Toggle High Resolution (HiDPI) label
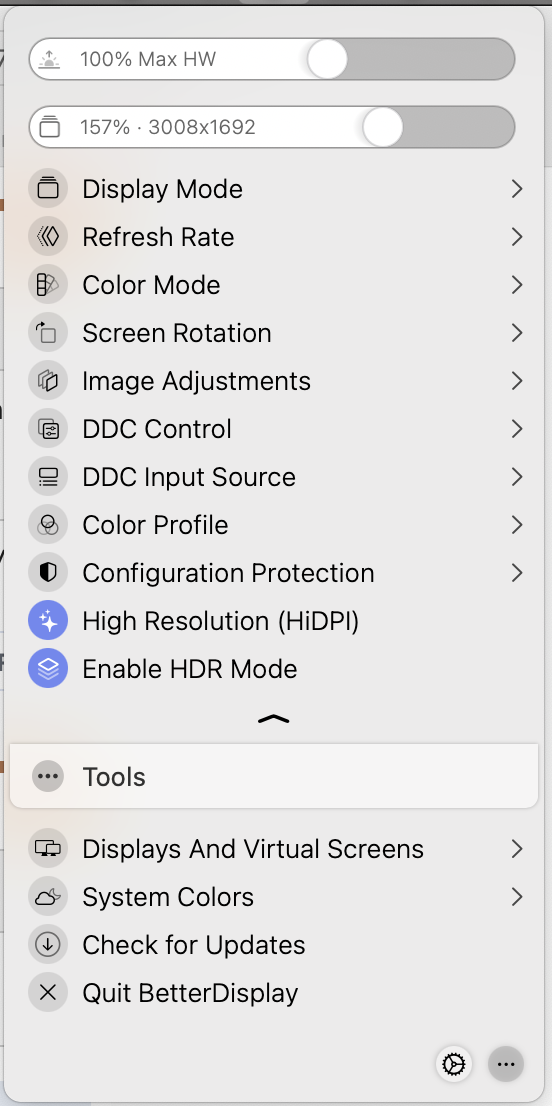The height and width of the screenshot is (1106, 552). click(x=221, y=621)
